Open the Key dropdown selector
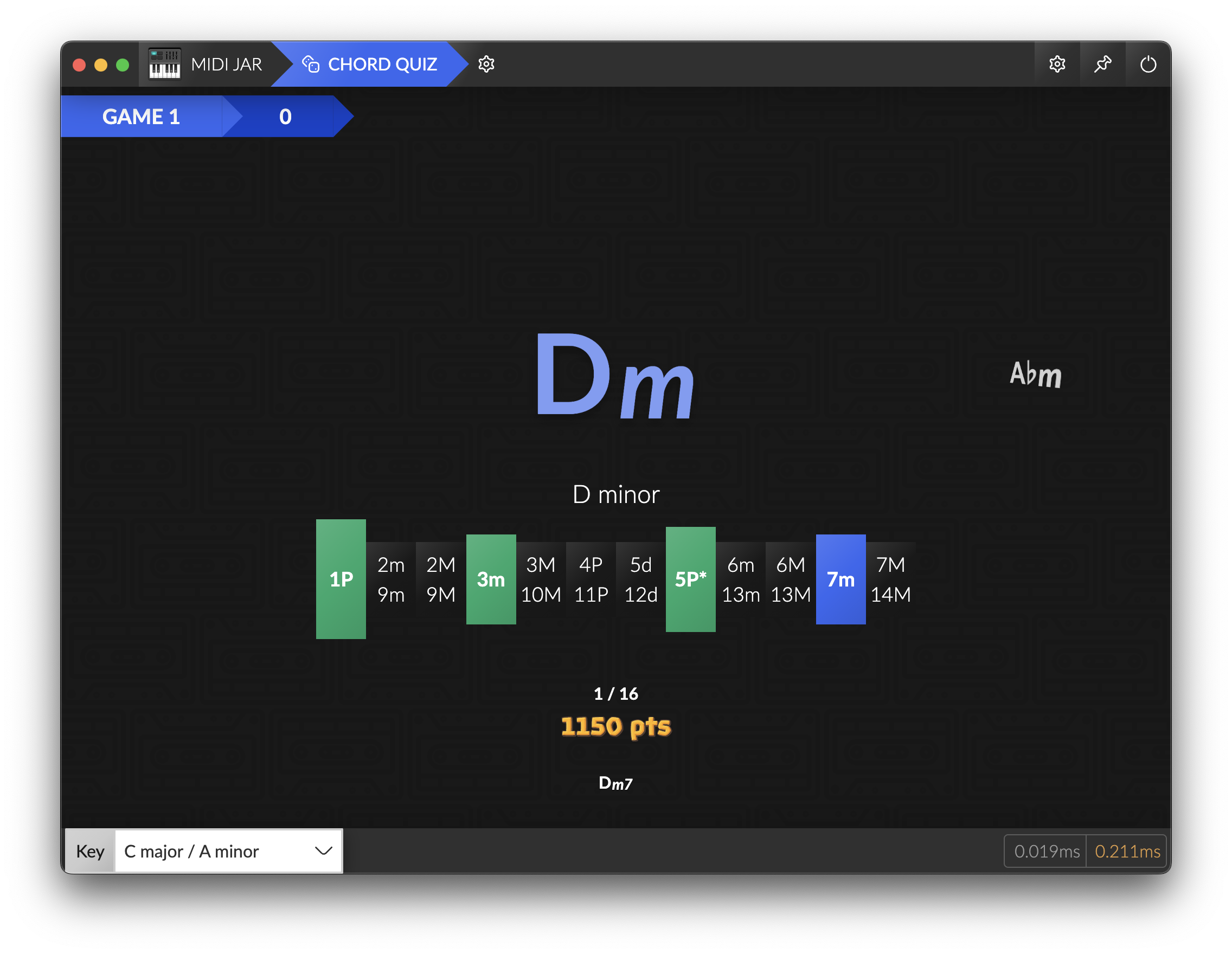 228,851
